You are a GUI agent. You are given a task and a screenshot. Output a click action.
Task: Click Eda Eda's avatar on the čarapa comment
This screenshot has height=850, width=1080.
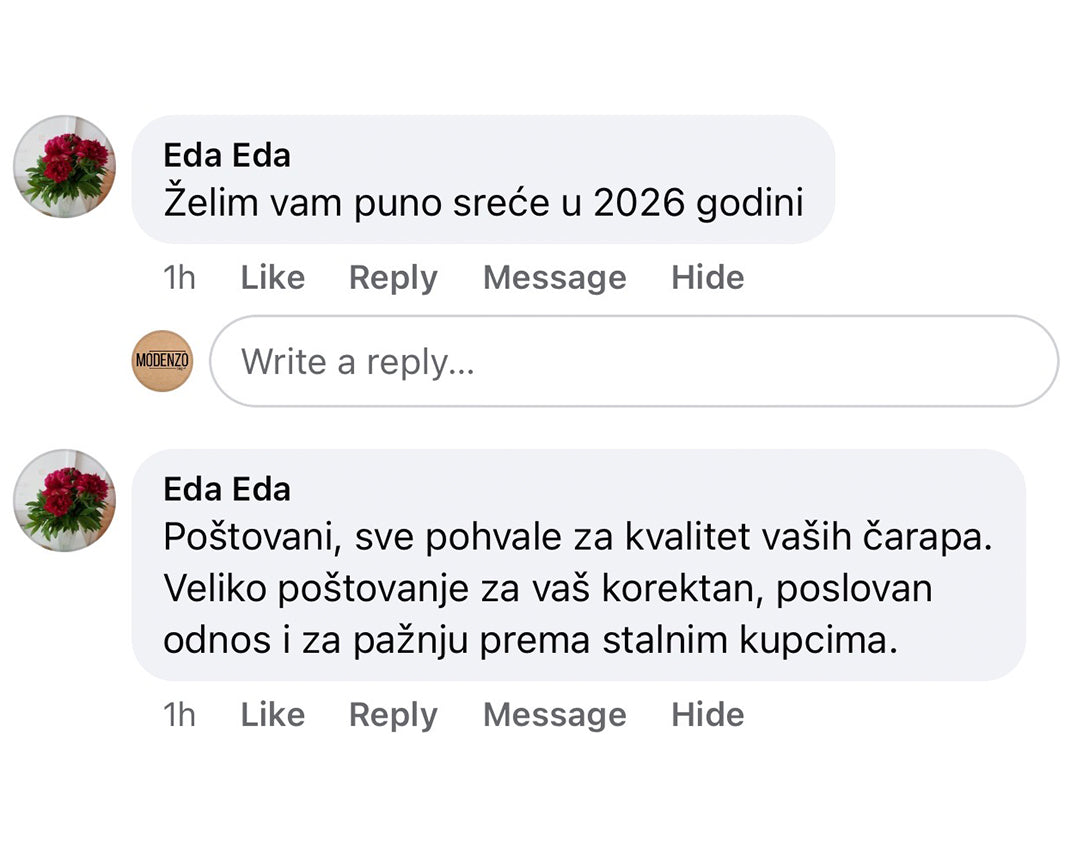point(64,500)
